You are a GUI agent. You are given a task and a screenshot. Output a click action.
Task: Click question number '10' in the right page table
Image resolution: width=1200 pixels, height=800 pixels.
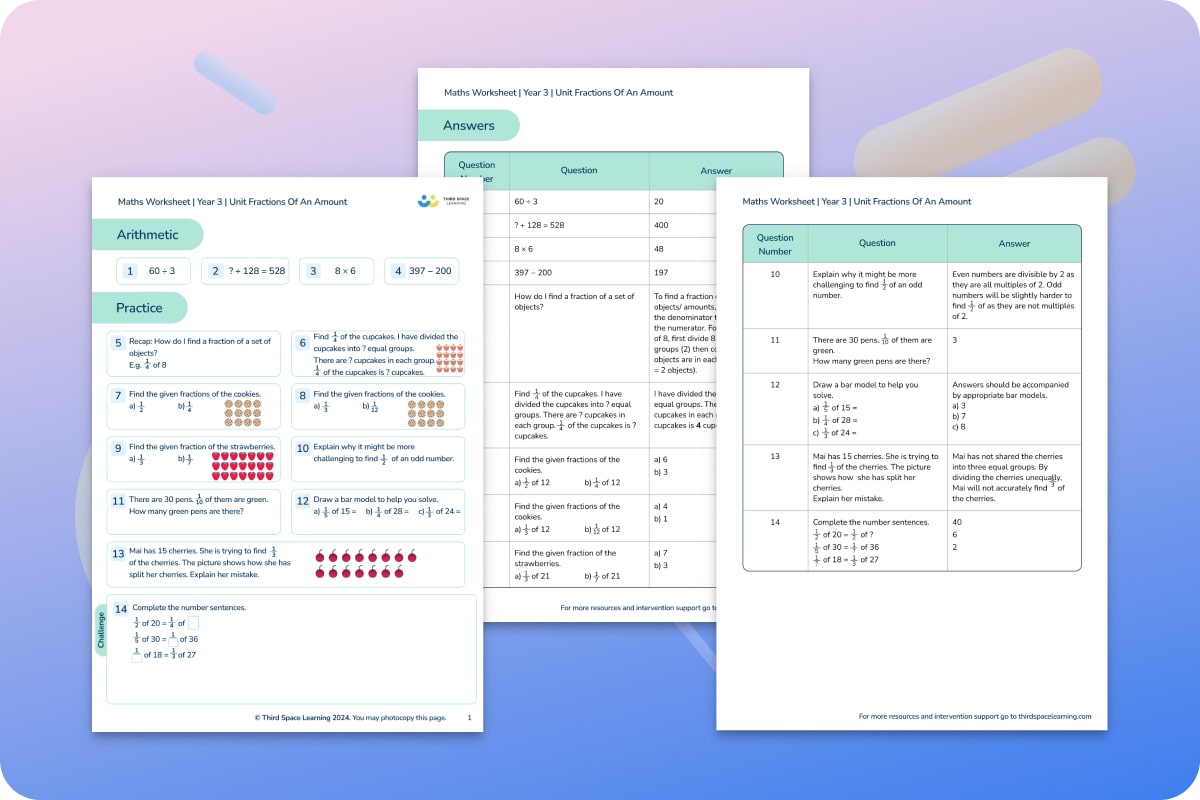coord(775,273)
